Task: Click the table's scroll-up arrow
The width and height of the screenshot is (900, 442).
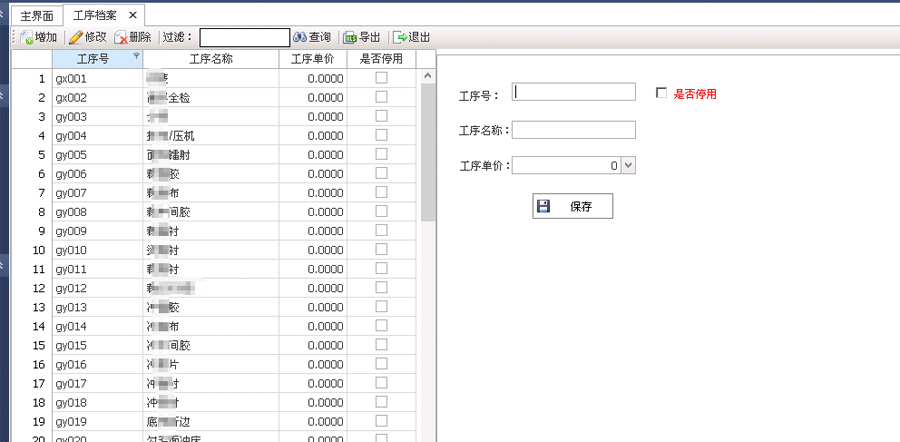Action: pyautogui.click(x=428, y=76)
